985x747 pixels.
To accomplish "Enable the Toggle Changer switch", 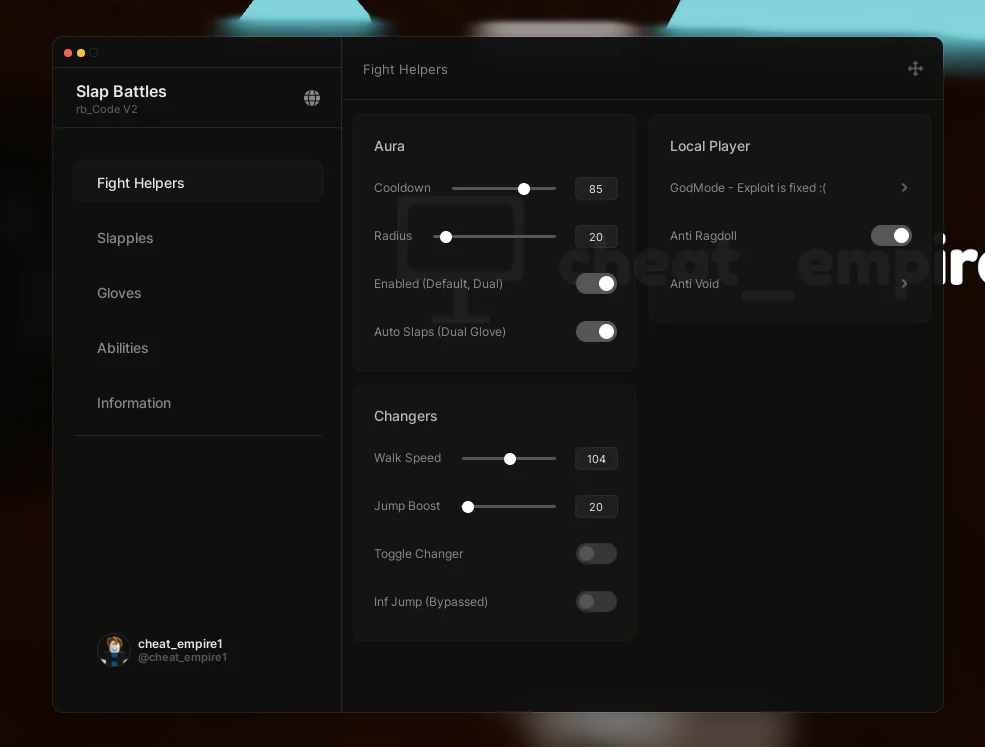I will pos(596,554).
